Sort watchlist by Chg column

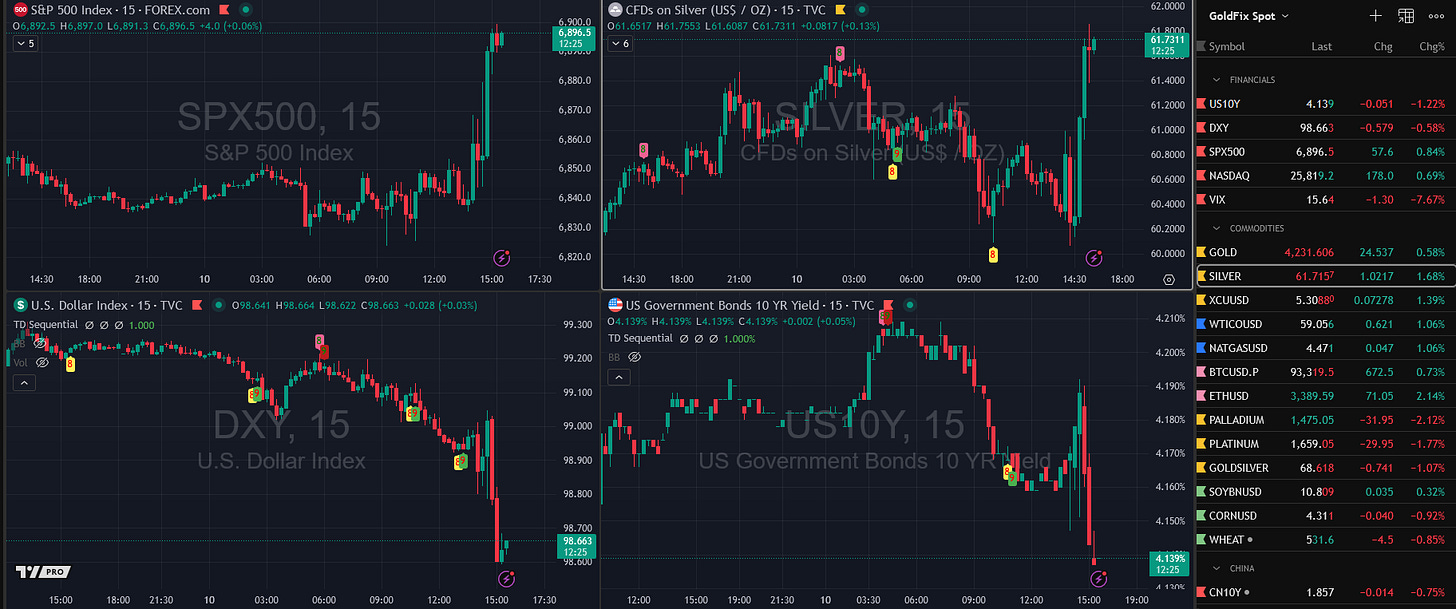[x=1383, y=47]
